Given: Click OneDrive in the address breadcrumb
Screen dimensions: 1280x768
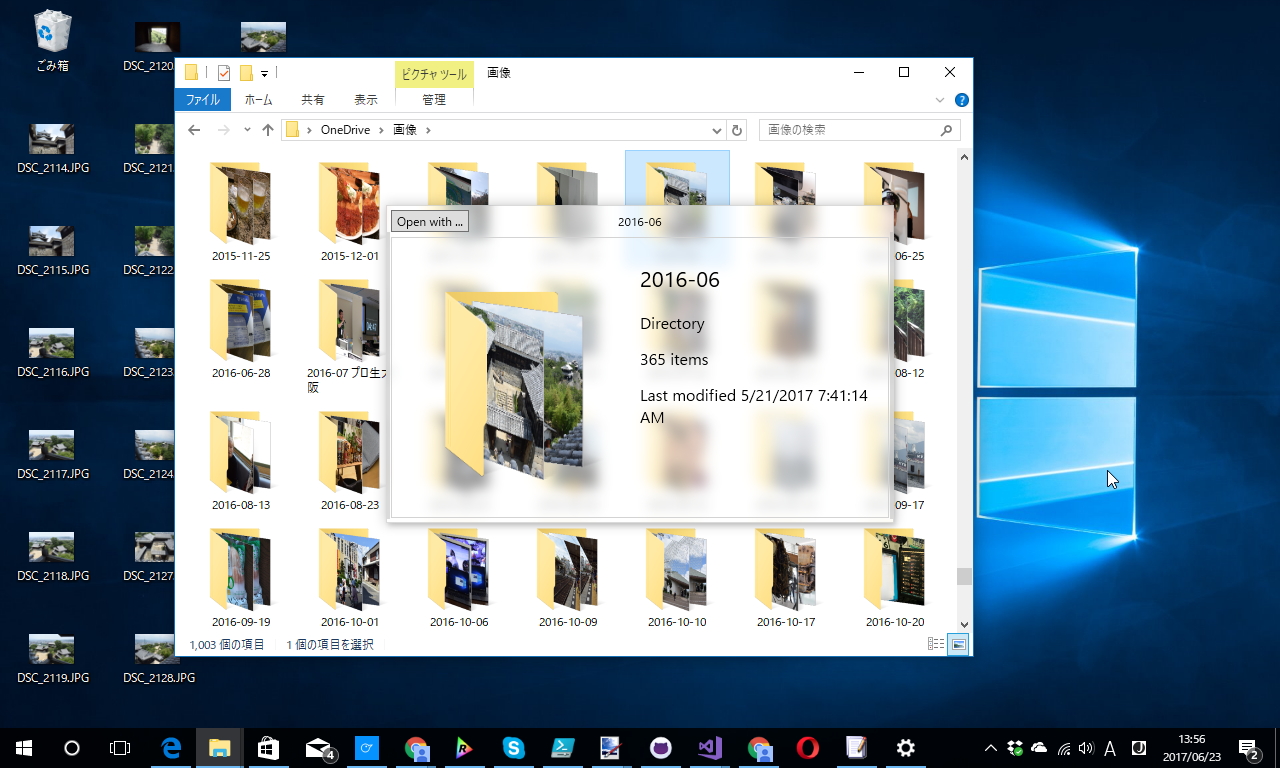Looking at the screenshot, I should click(345, 130).
